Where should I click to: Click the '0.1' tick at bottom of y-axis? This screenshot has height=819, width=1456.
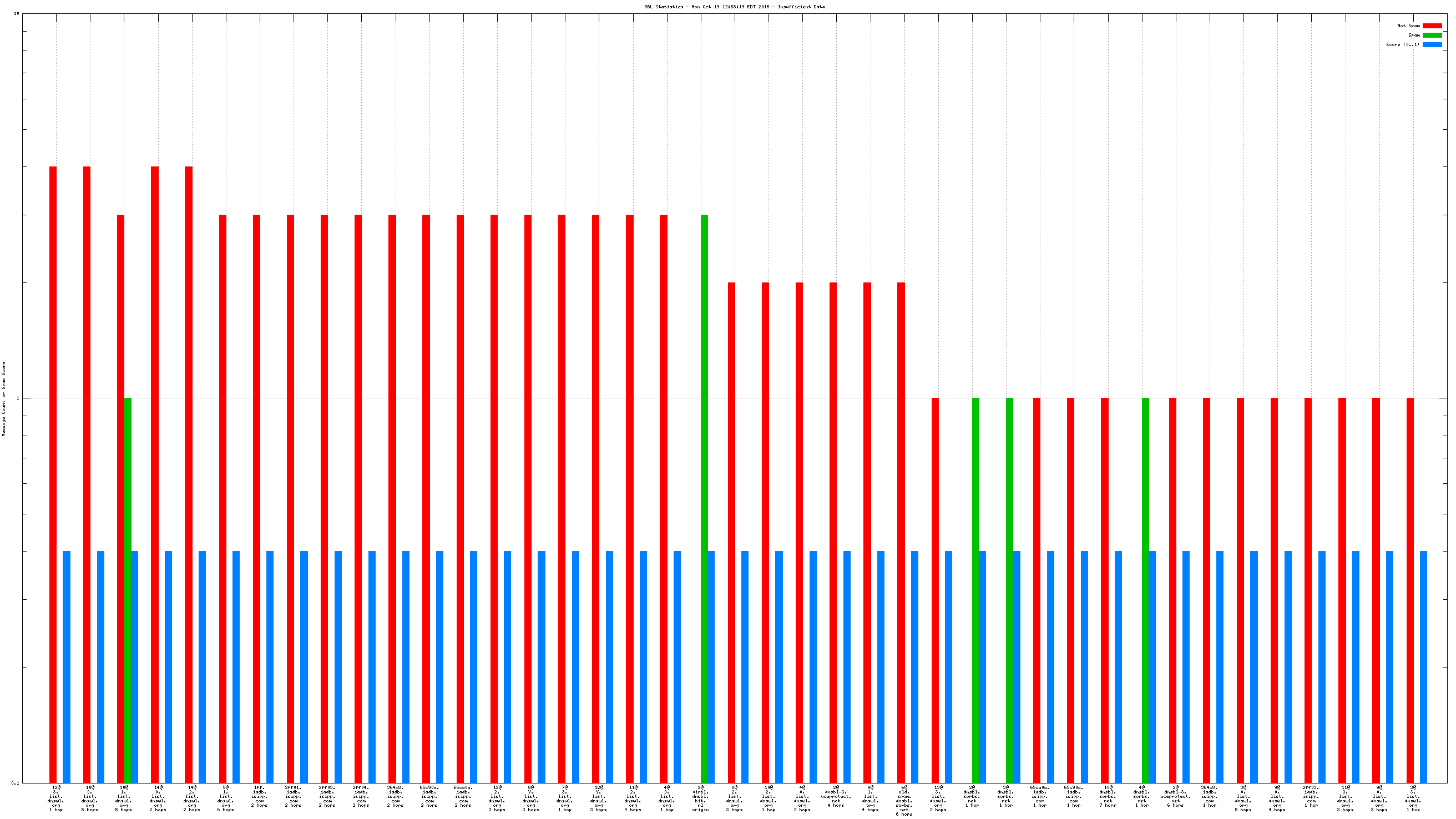point(14,783)
